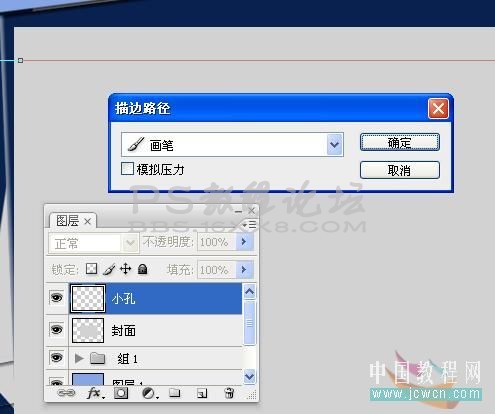This screenshot has height=414, width=495.
Task: Add a layer mask
Action: (x=121, y=393)
